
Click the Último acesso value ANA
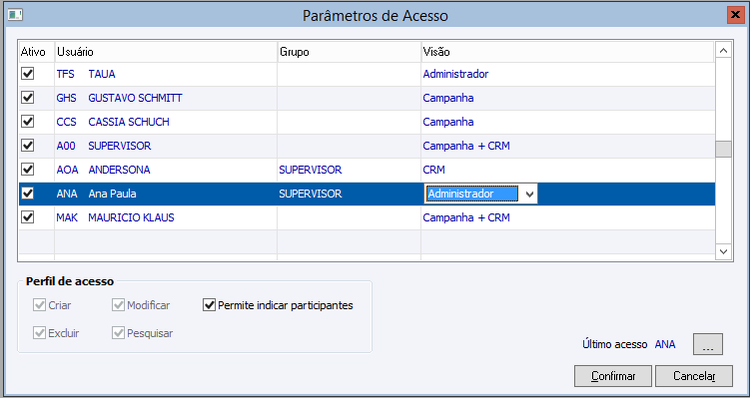(x=665, y=344)
